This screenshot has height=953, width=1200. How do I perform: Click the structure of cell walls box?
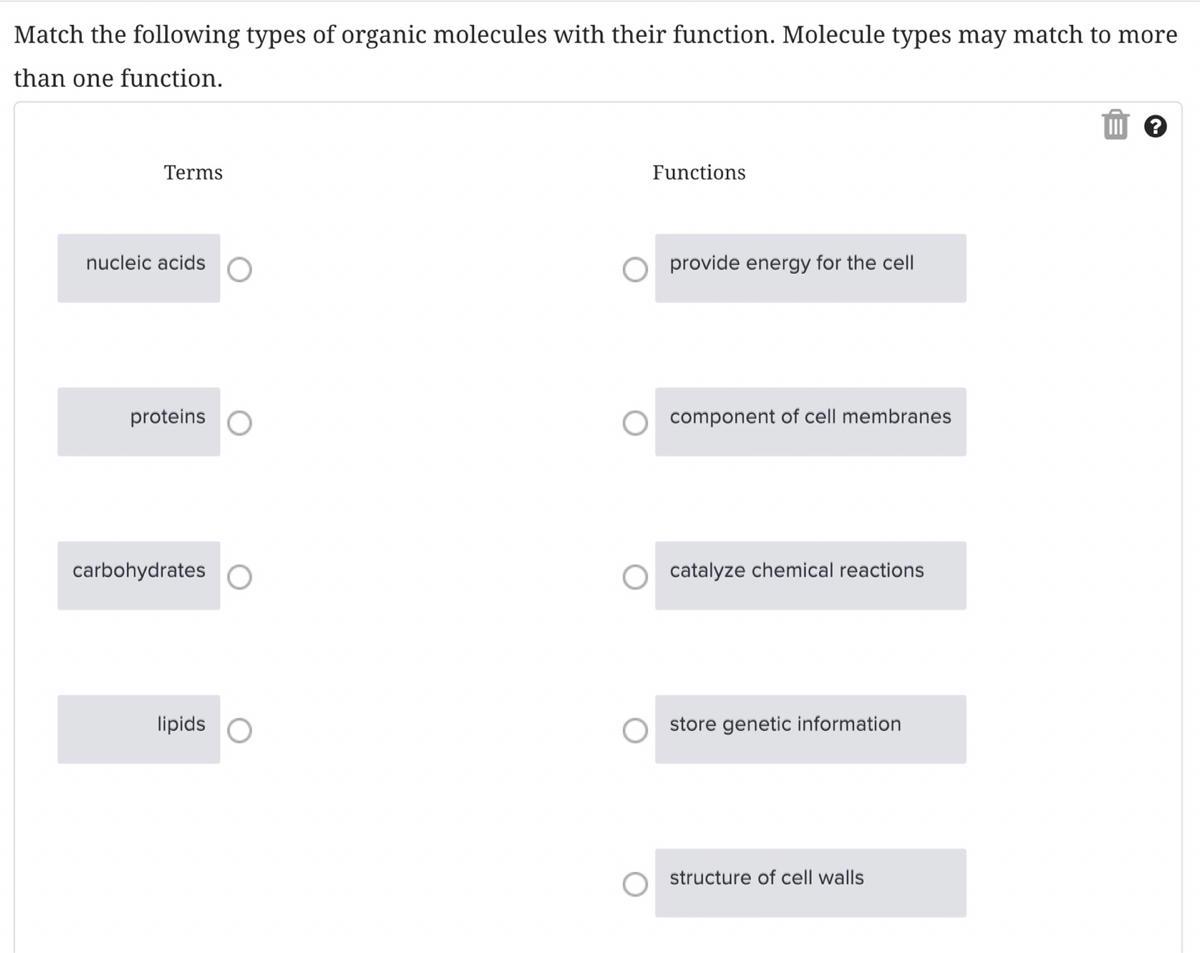810,882
